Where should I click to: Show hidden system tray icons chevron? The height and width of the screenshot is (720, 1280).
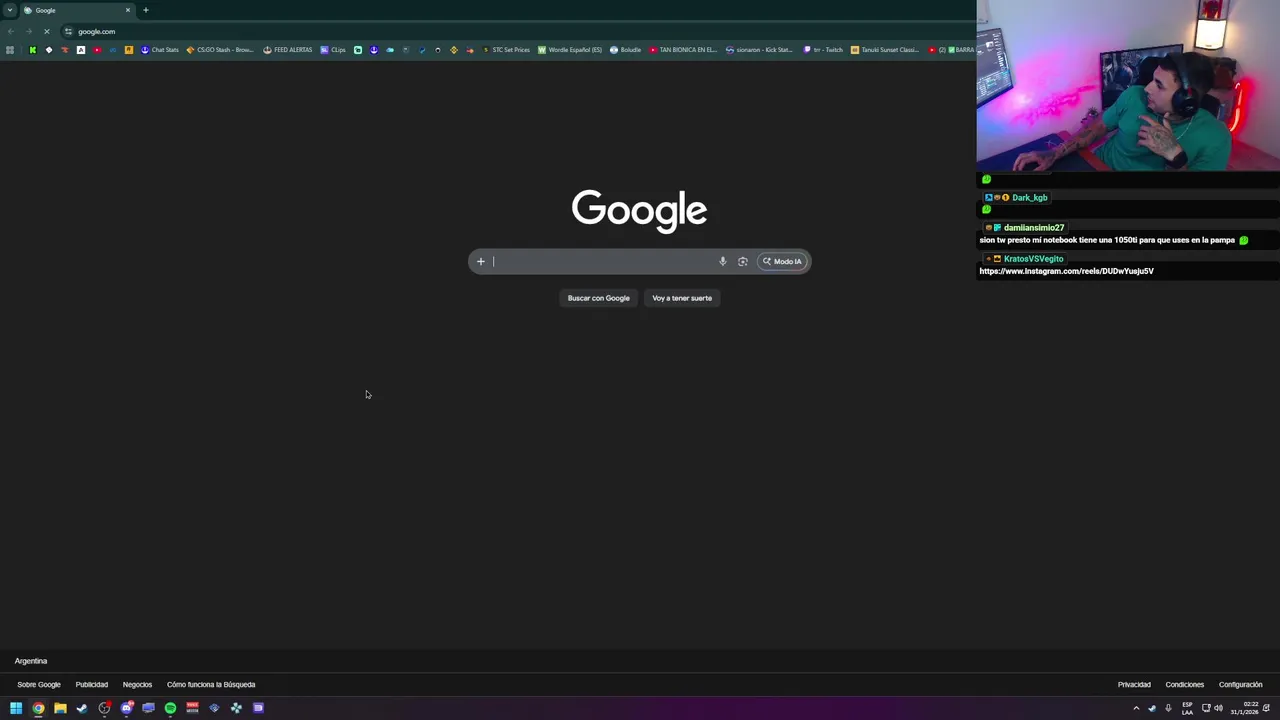pos(1136,708)
